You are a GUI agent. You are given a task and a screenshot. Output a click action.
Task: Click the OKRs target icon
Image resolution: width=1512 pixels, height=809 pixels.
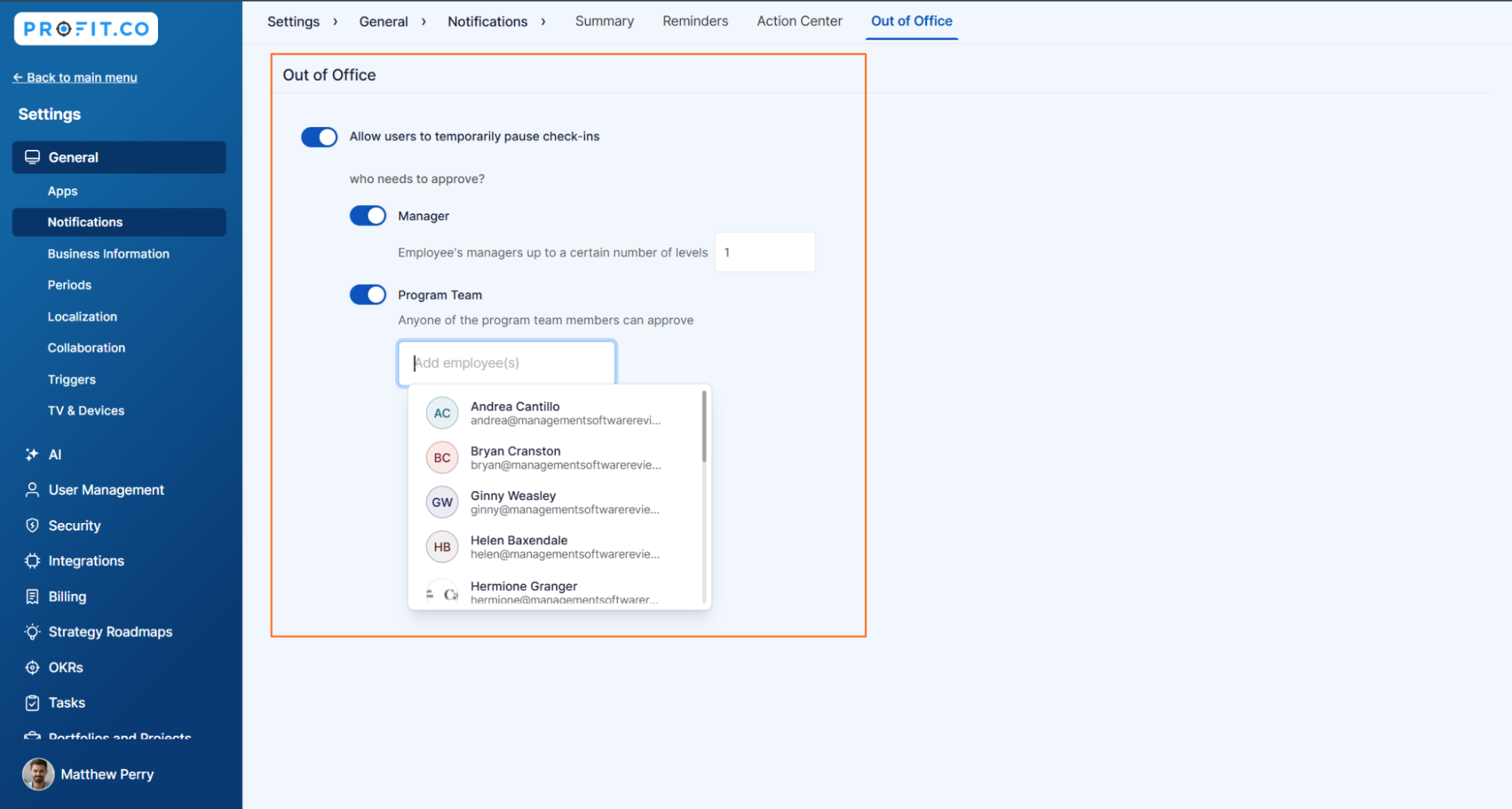32,667
